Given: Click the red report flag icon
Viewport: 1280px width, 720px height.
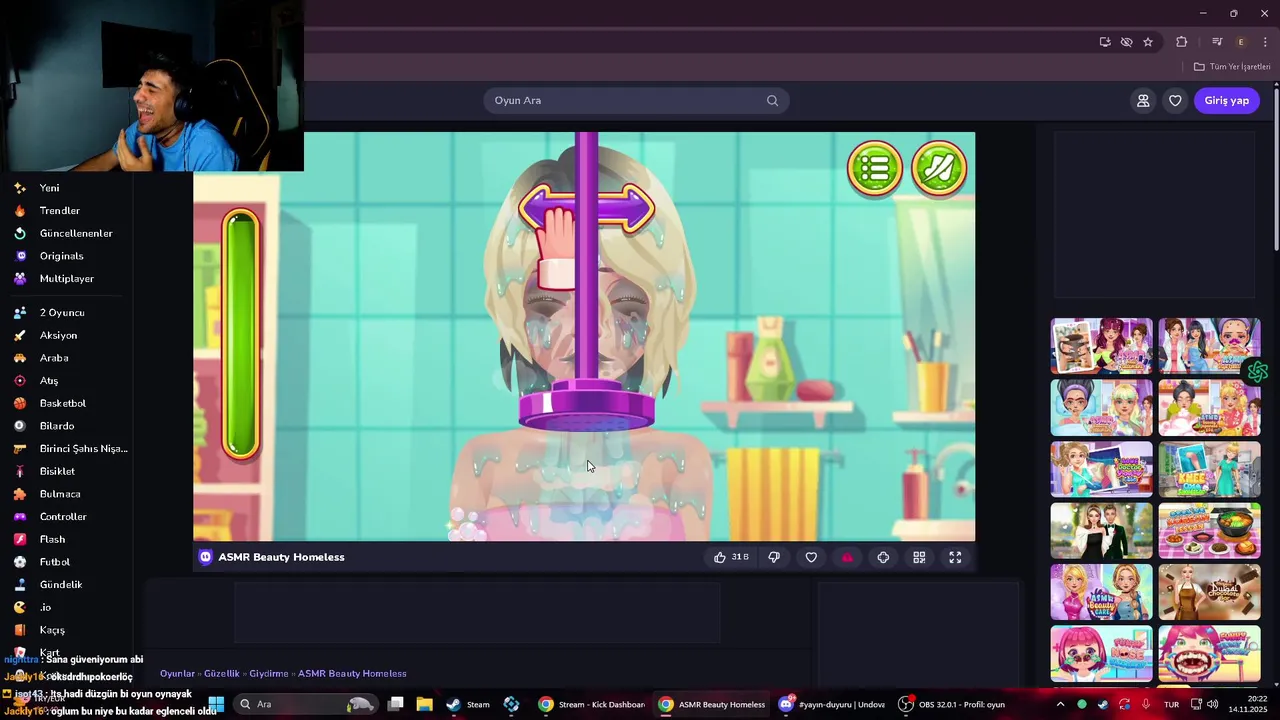Looking at the screenshot, I should click(x=847, y=557).
